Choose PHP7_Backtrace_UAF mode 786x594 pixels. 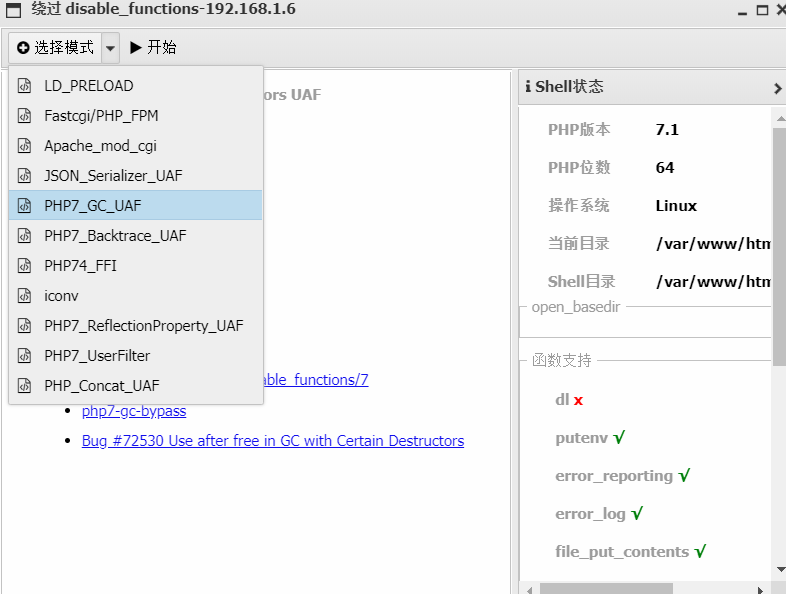tap(115, 236)
